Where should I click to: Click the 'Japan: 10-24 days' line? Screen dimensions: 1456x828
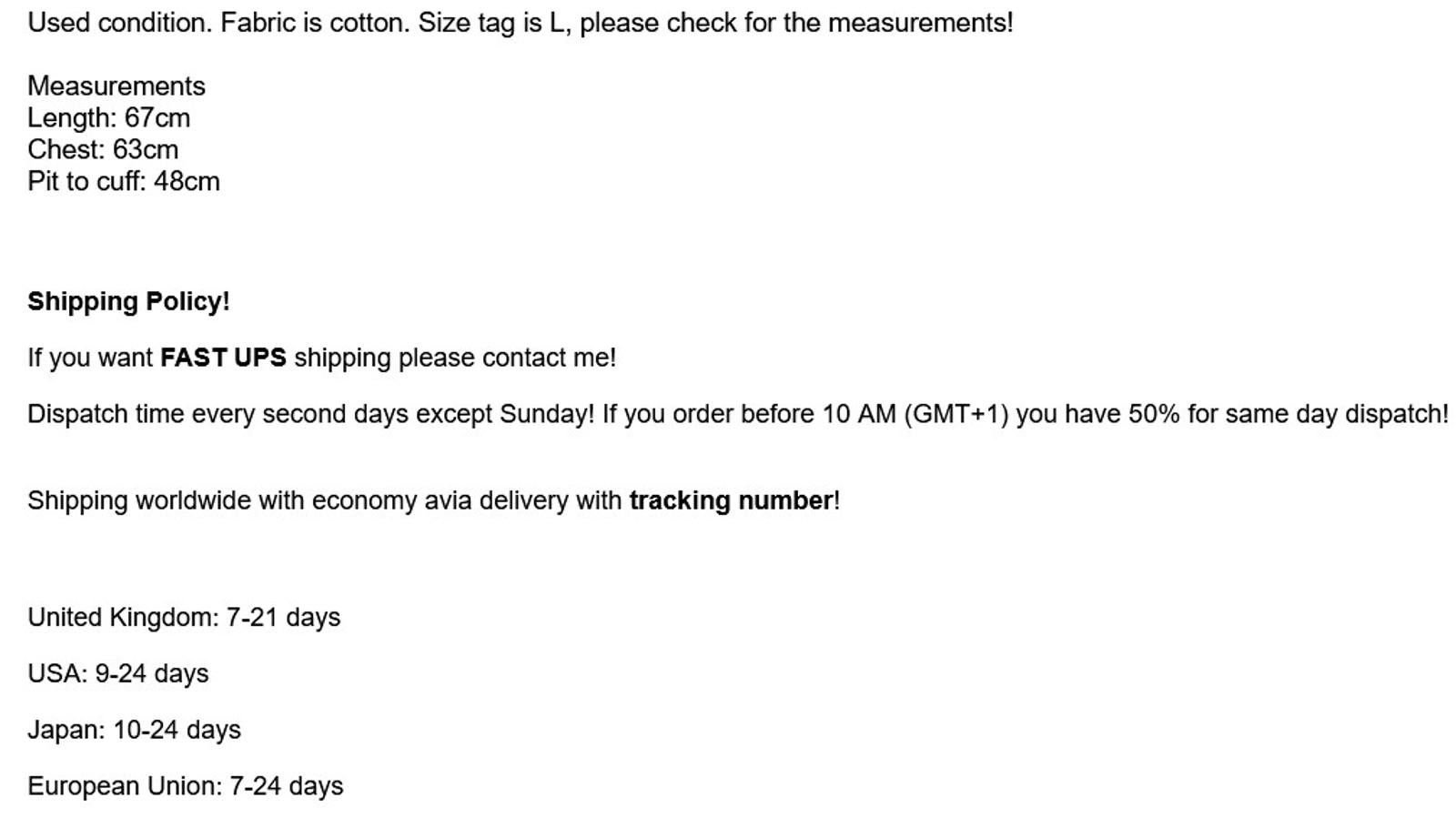click(135, 731)
